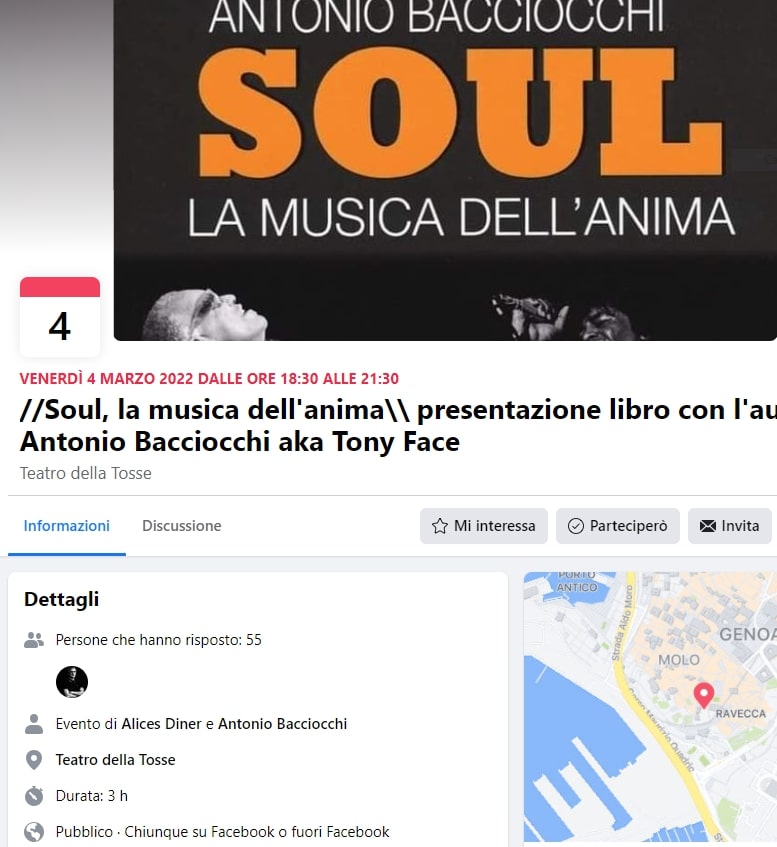777x847 pixels.
Task: Click the respondent profile picture thumbnail
Action: pos(72,682)
